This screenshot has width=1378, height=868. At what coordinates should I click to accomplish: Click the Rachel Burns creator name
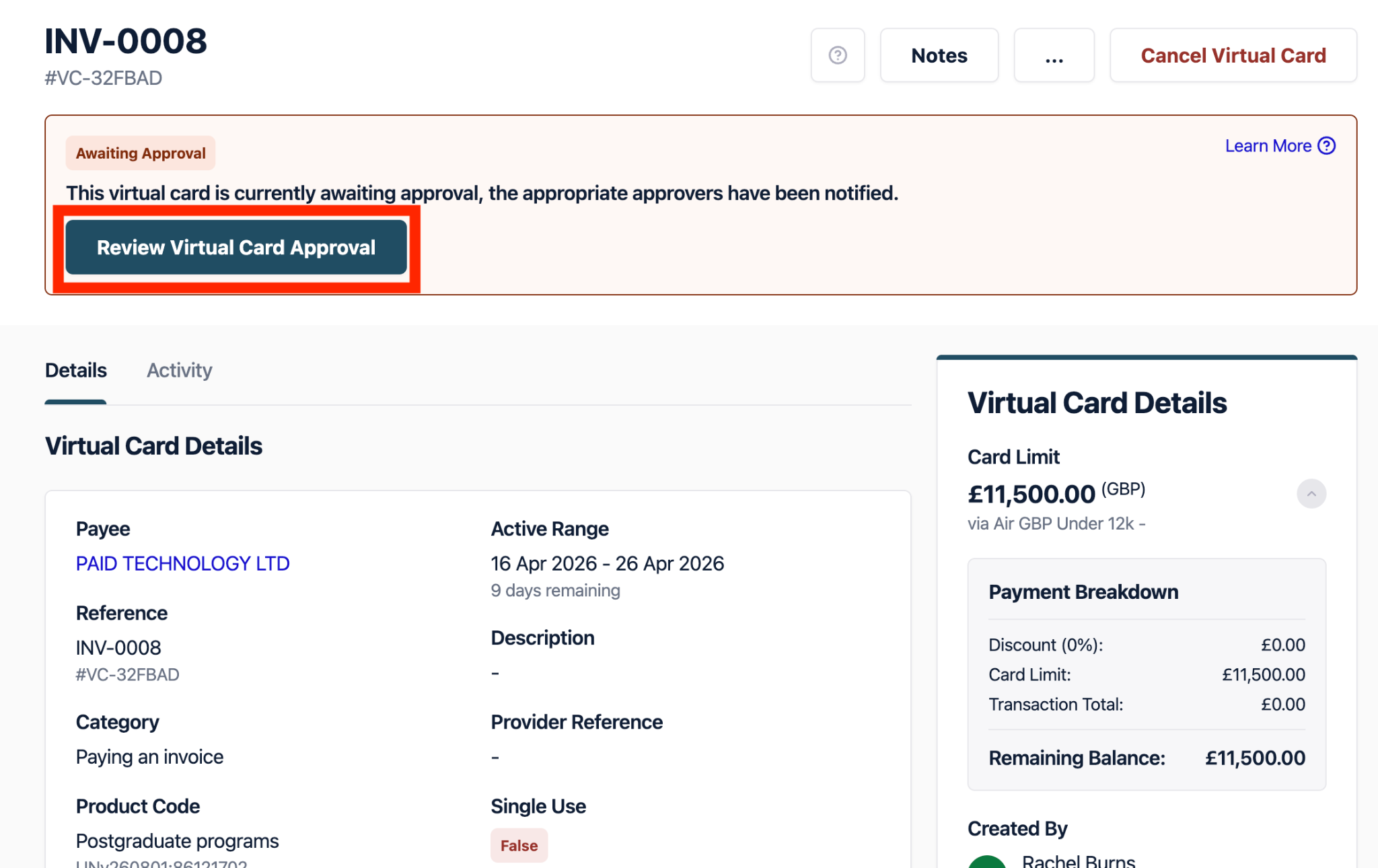pyautogui.click(x=1078, y=861)
